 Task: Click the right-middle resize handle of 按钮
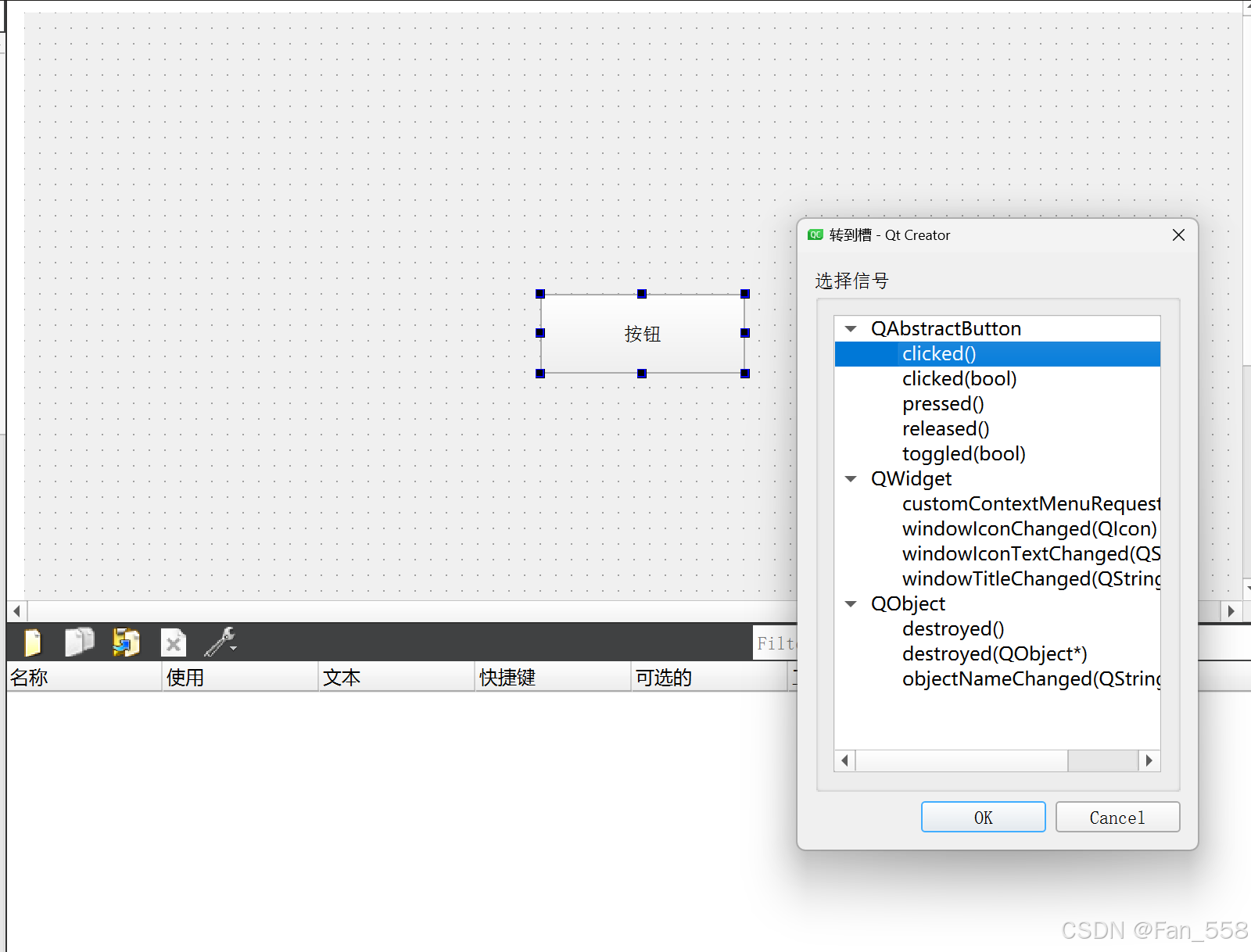pos(745,333)
